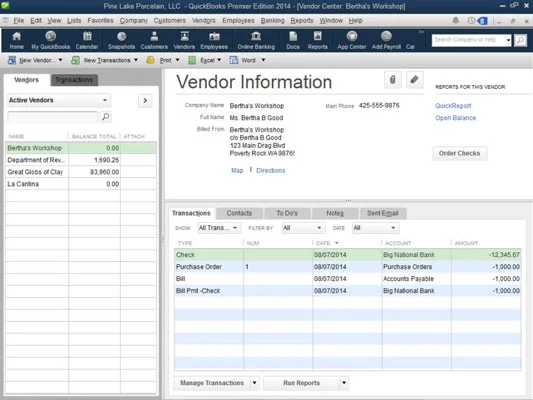Open the Vendors center icon

[x=184, y=40]
